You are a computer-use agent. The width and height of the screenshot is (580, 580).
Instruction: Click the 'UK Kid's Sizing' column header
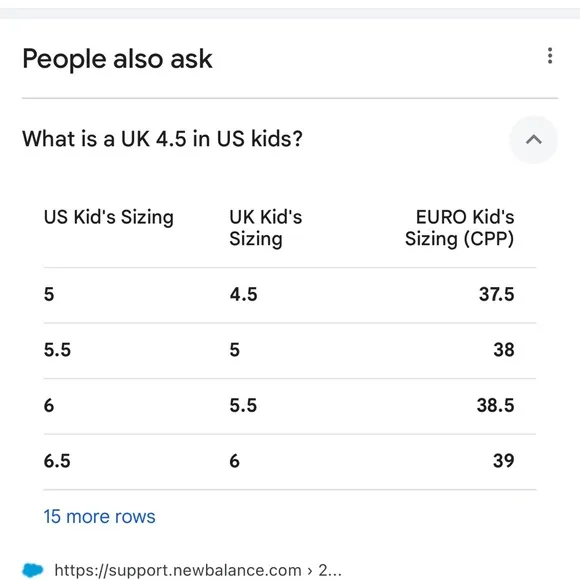tap(266, 227)
